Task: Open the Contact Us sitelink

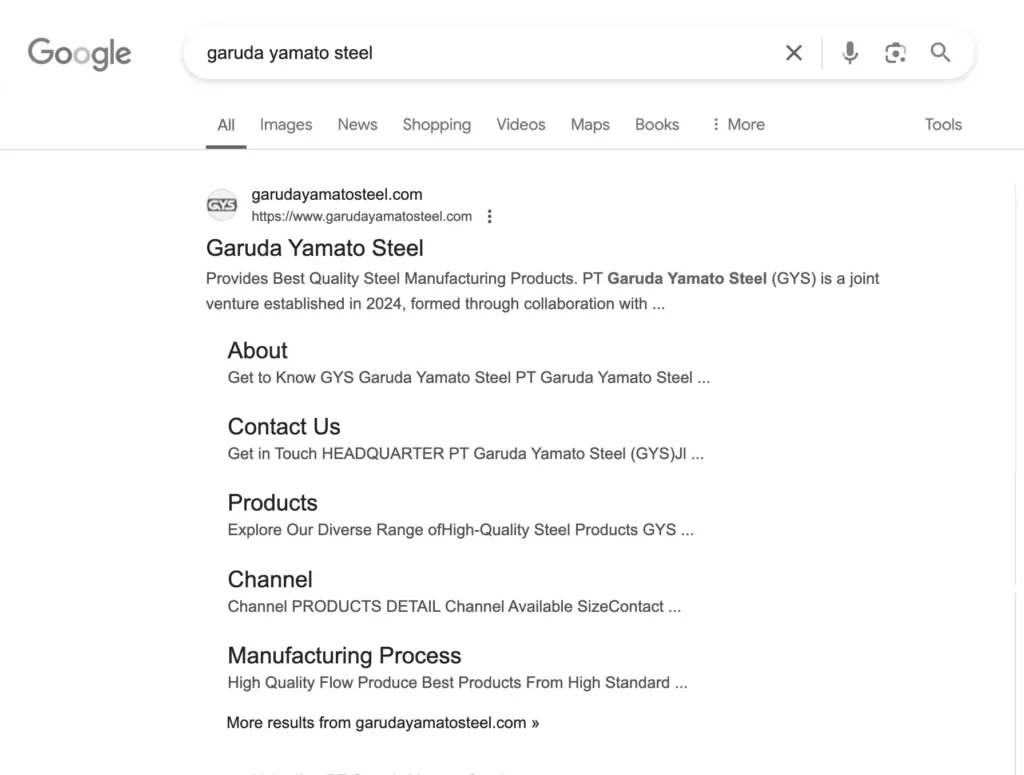Action: pos(283,426)
